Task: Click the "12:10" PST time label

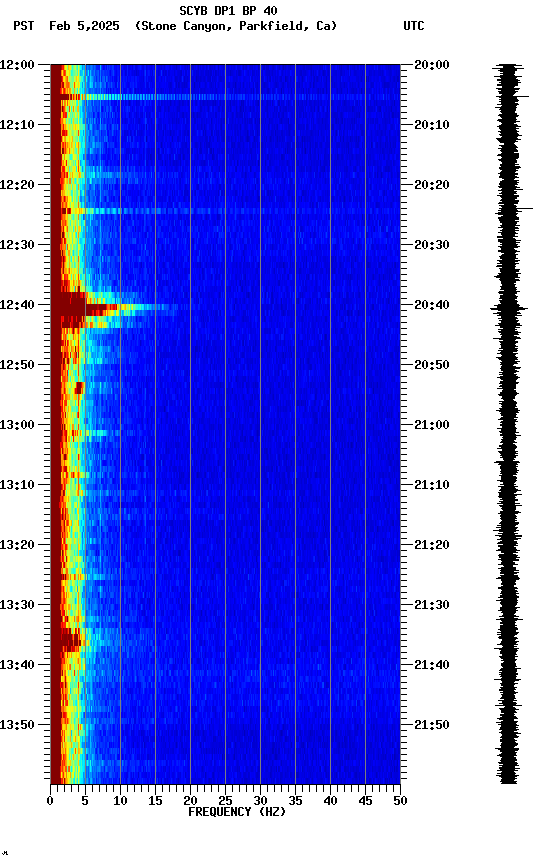Action: (17, 125)
